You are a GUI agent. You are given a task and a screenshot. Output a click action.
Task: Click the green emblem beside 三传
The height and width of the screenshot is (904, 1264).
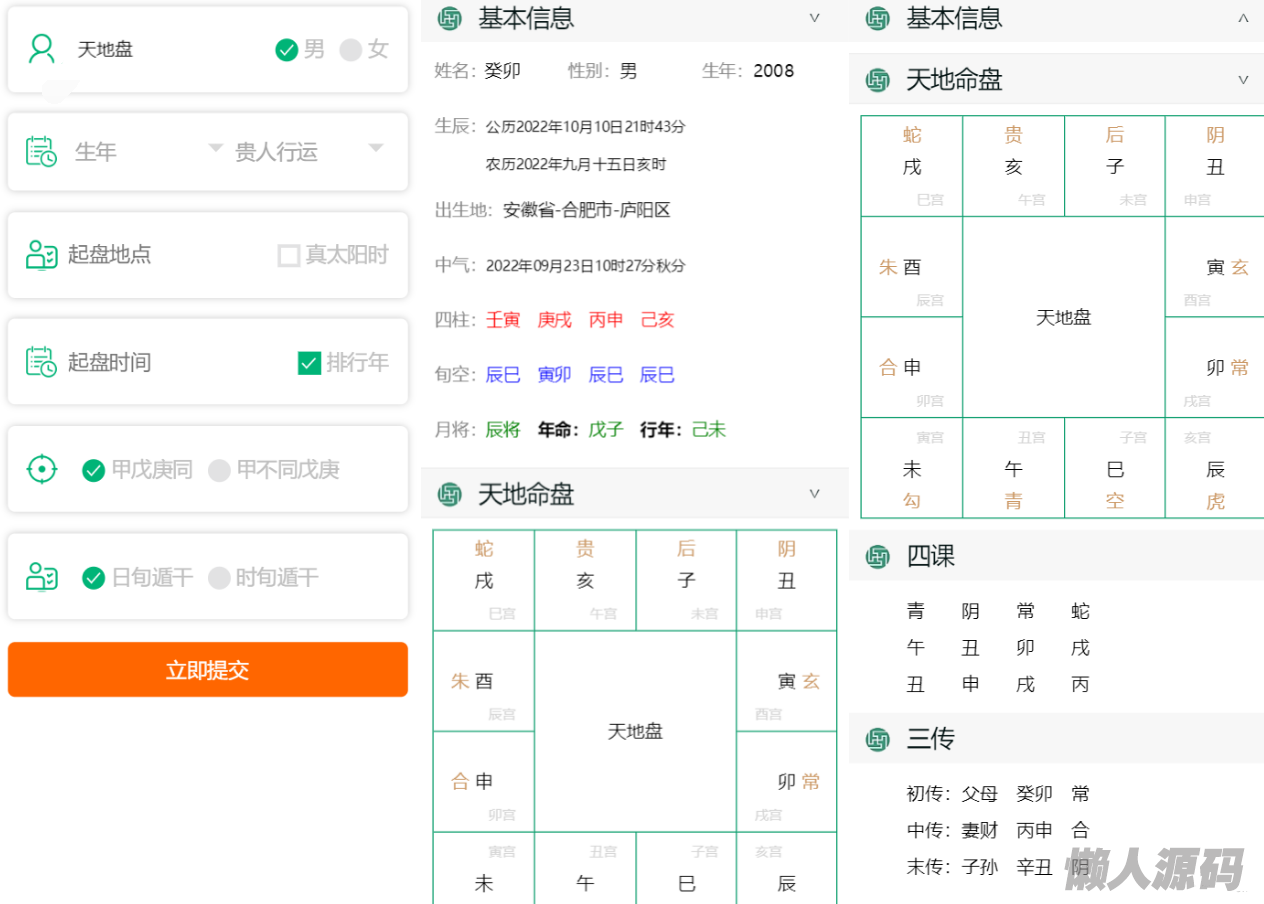tap(878, 739)
